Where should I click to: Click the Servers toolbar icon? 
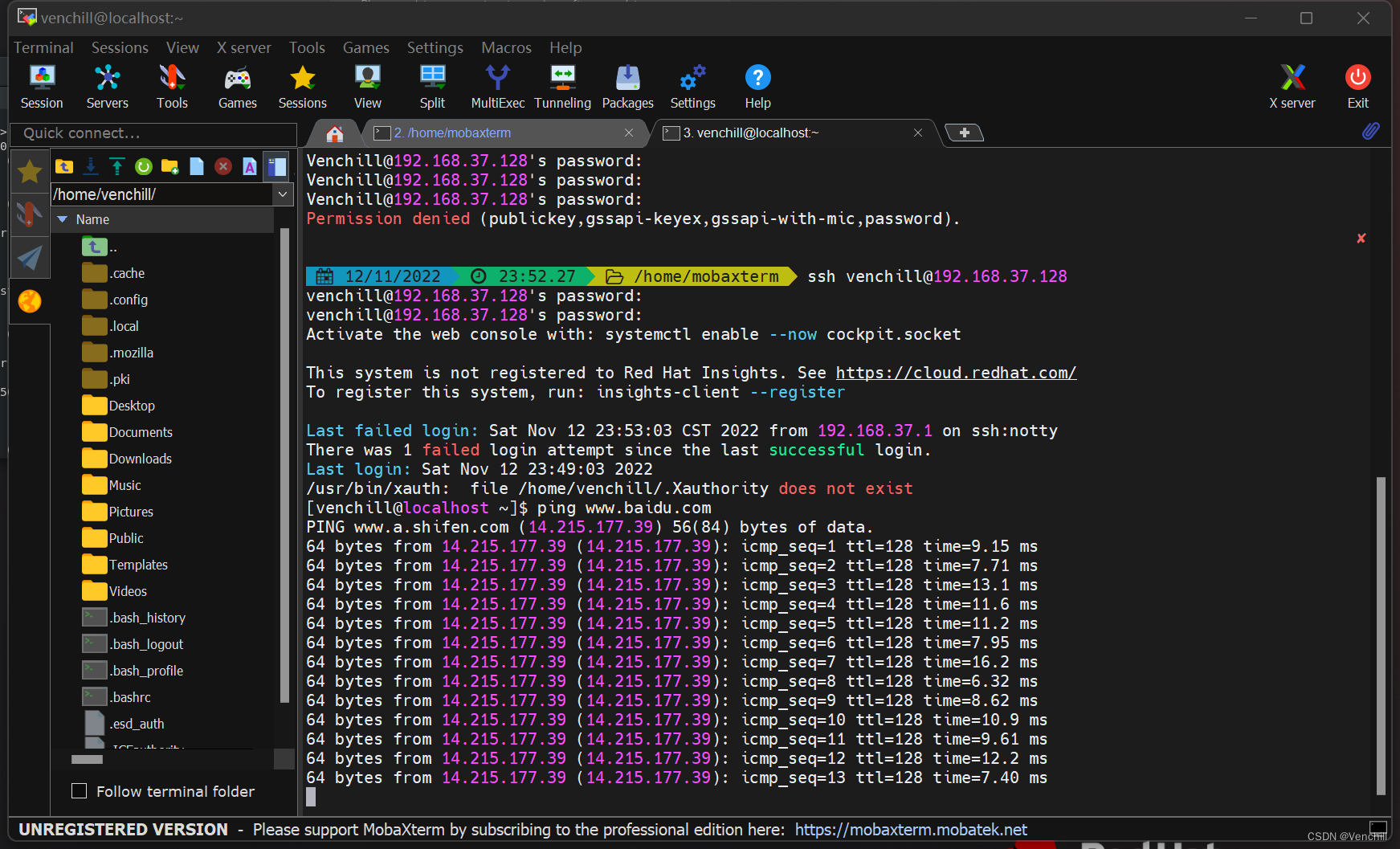[x=107, y=87]
